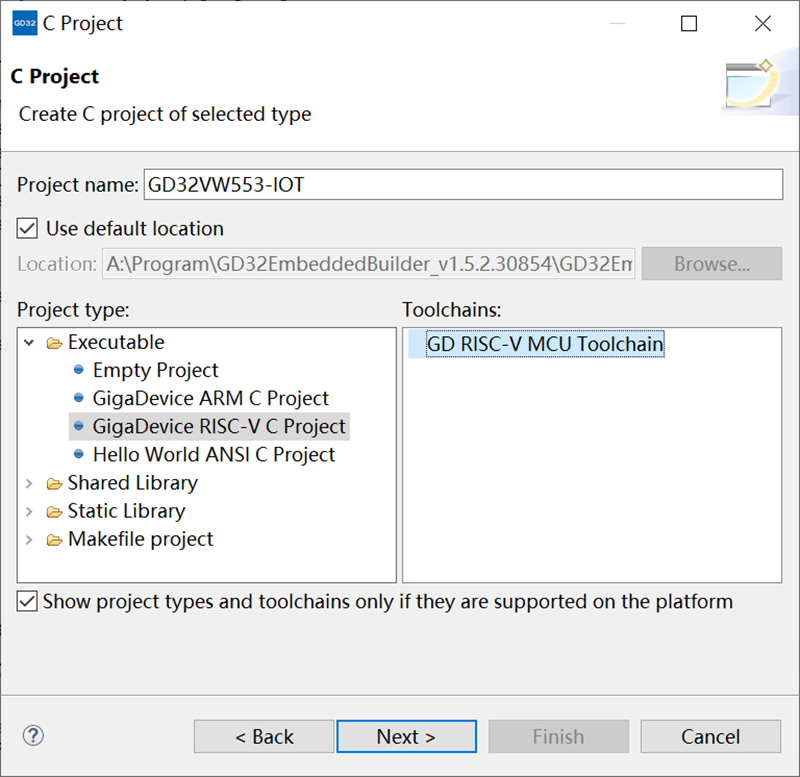This screenshot has width=800, height=777.
Task: Click the Cancel button
Action: [x=710, y=736]
